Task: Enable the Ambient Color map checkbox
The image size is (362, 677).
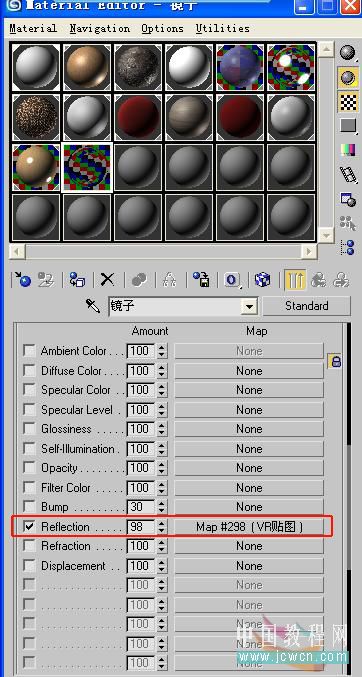Action: 29,351
